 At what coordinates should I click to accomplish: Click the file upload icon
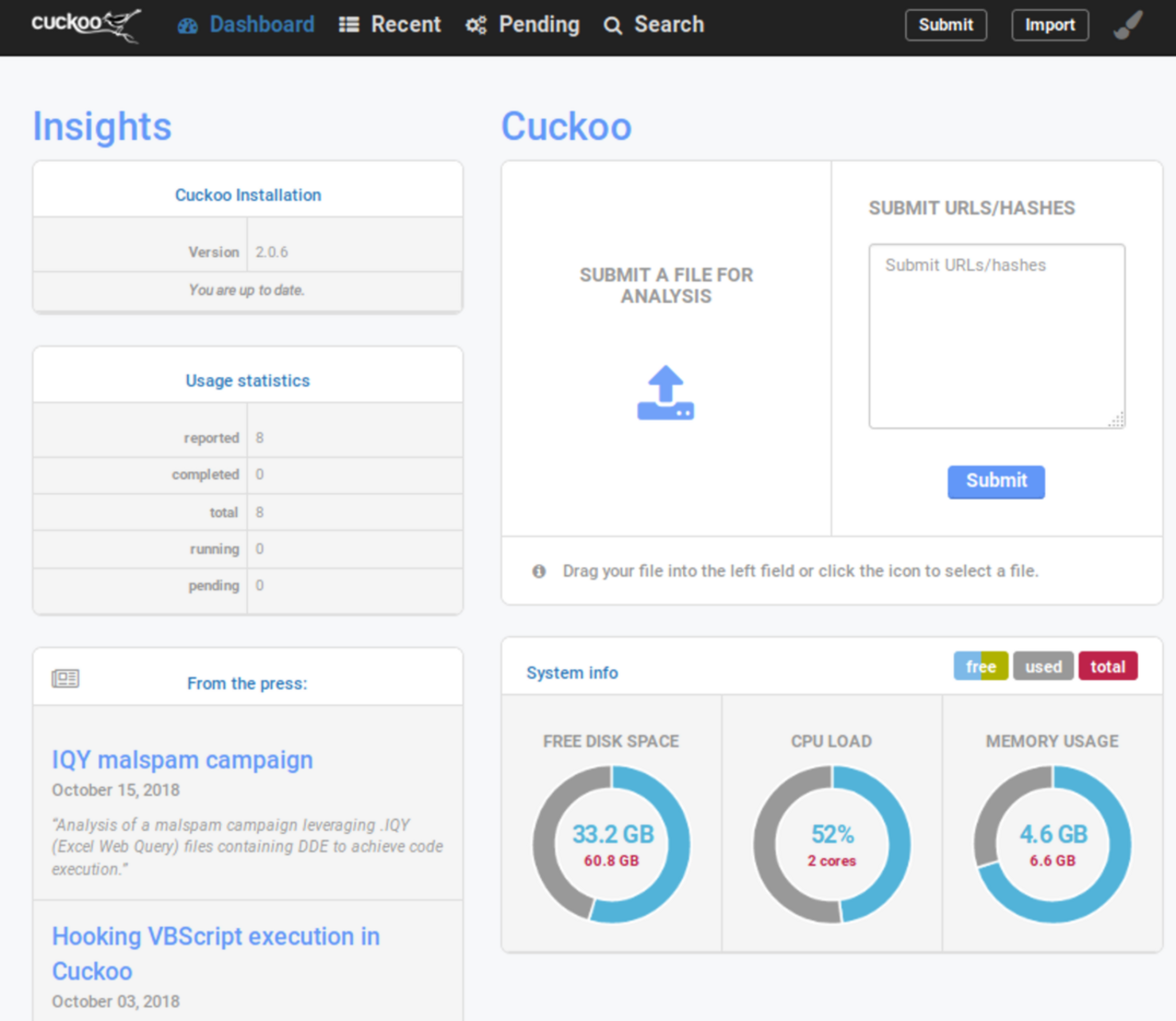(666, 392)
